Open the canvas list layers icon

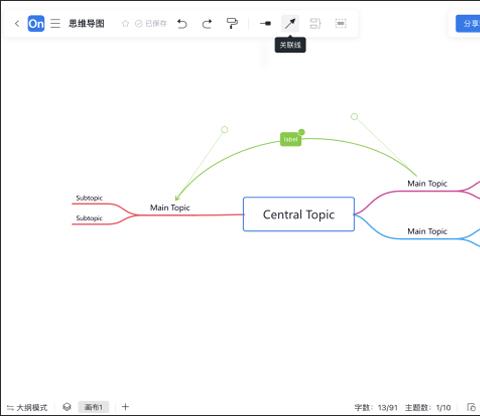pos(67,407)
